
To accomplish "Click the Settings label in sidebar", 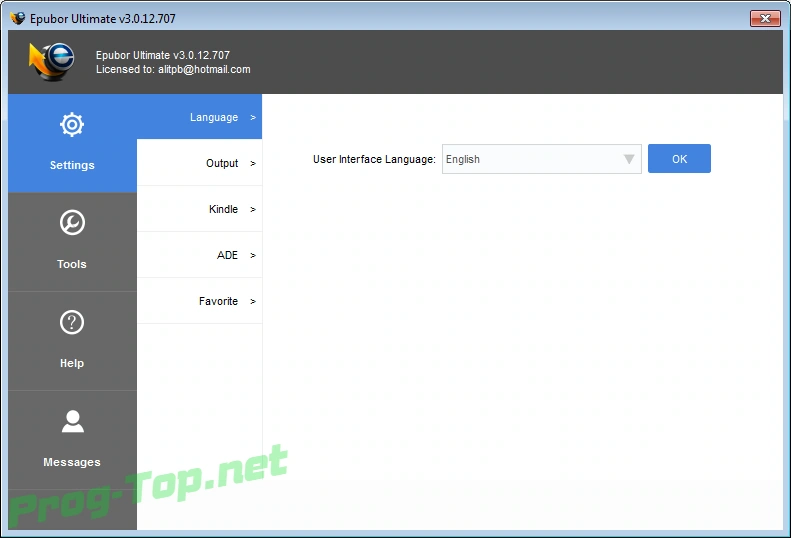I will click(x=72, y=165).
